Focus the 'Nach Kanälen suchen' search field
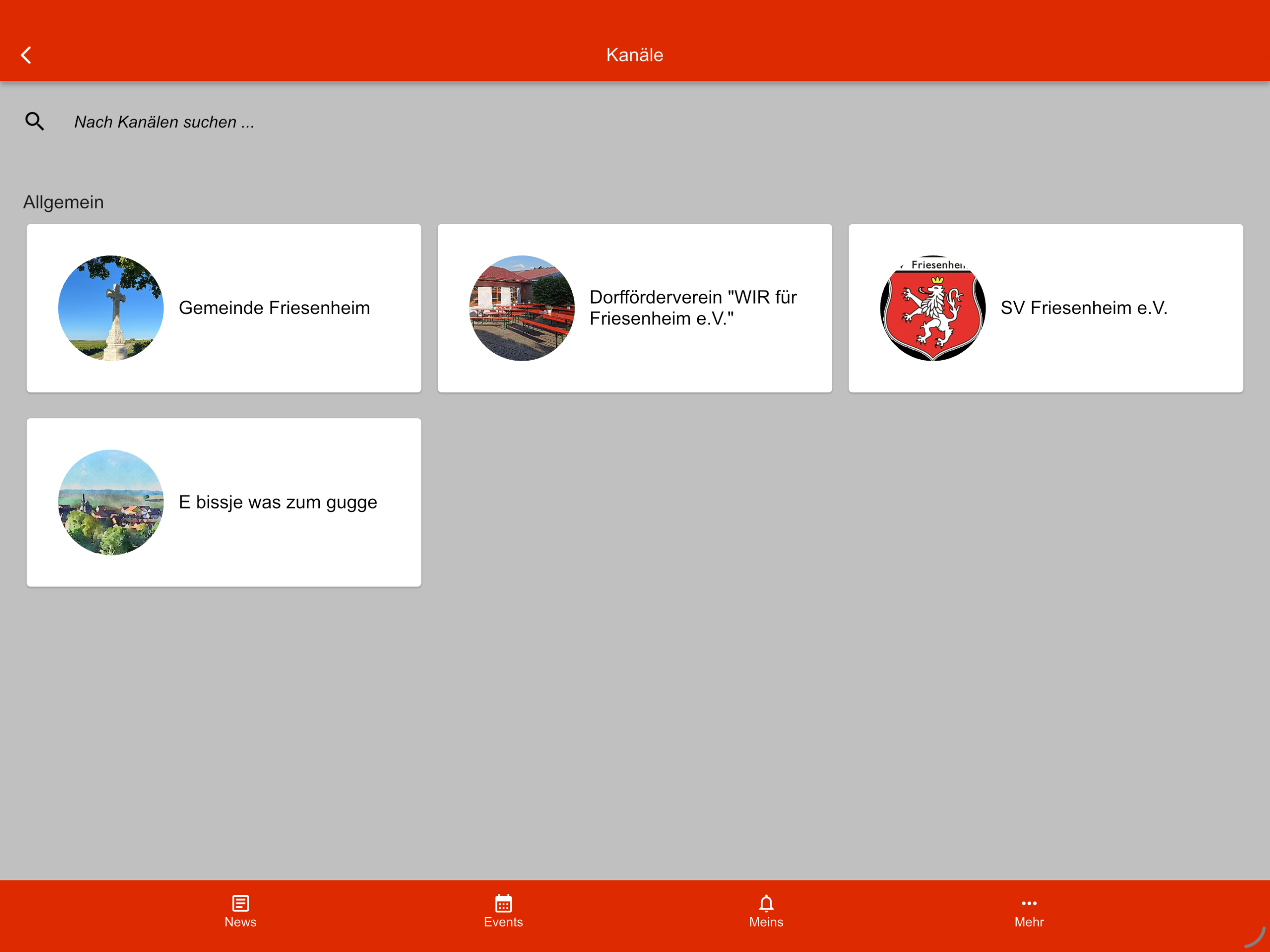The image size is (1270, 952). tap(660, 122)
